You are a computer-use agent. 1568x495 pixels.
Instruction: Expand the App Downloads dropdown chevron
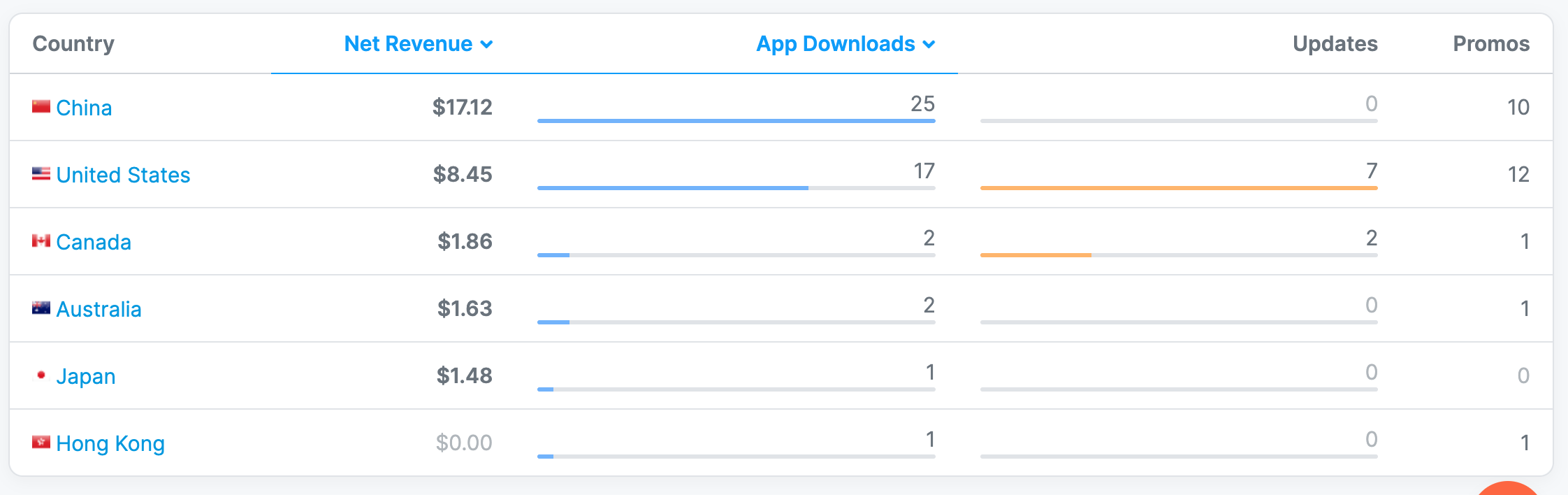pyautogui.click(x=929, y=45)
